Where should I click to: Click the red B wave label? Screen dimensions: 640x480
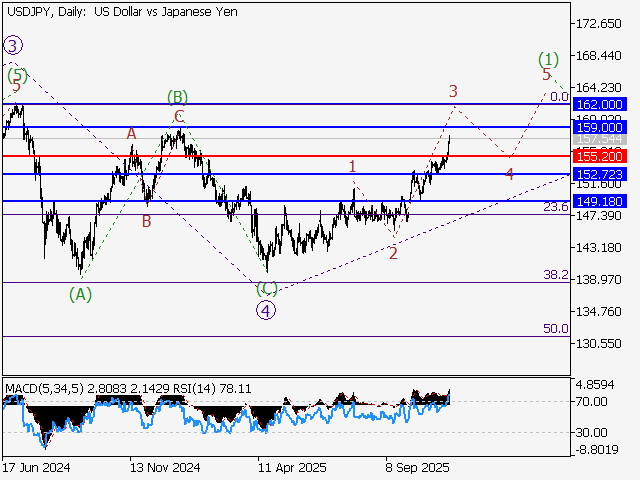(147, 221)
